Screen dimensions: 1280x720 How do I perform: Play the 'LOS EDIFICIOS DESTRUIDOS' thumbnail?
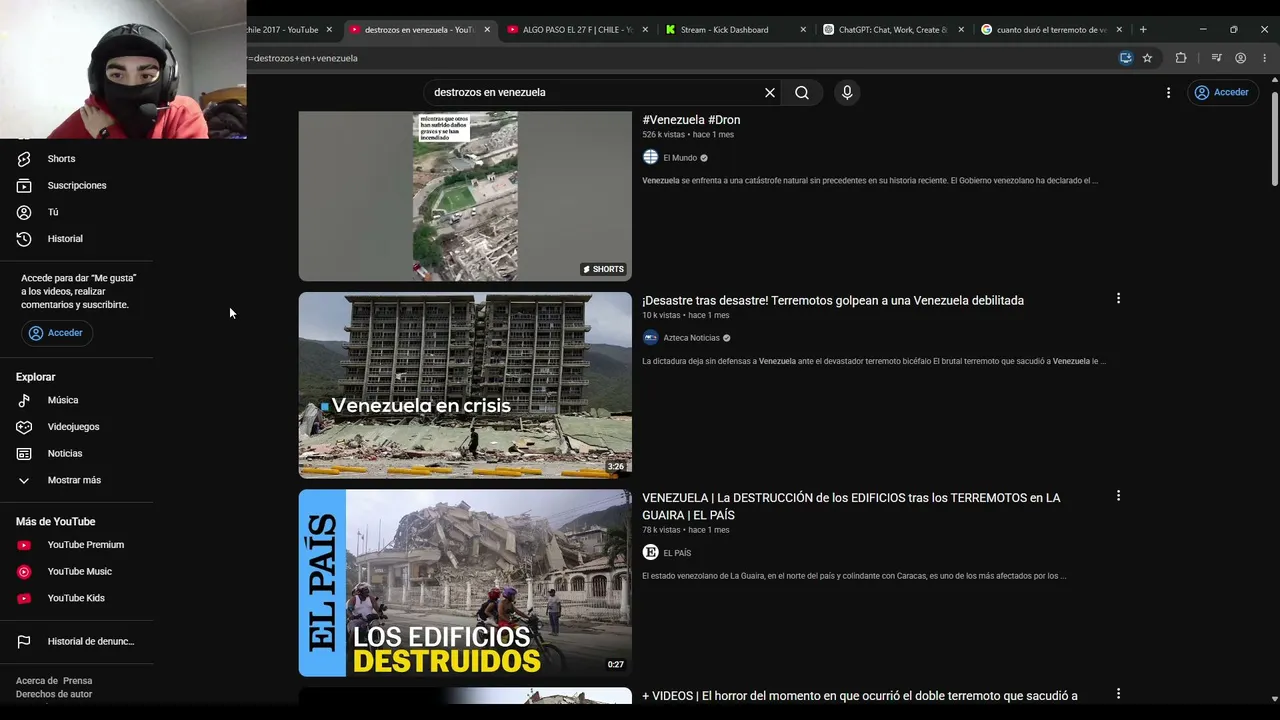(x=465, y=583)
